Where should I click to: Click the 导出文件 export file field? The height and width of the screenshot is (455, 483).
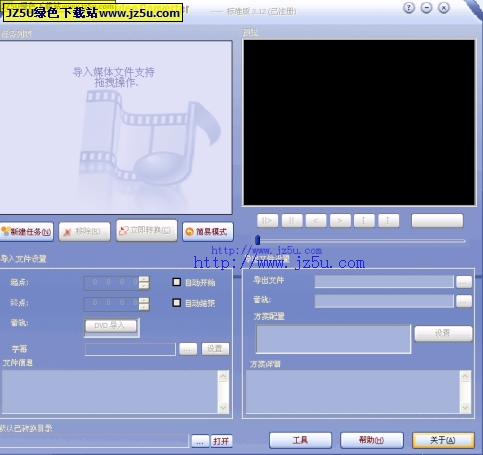(x=384, y=282)
